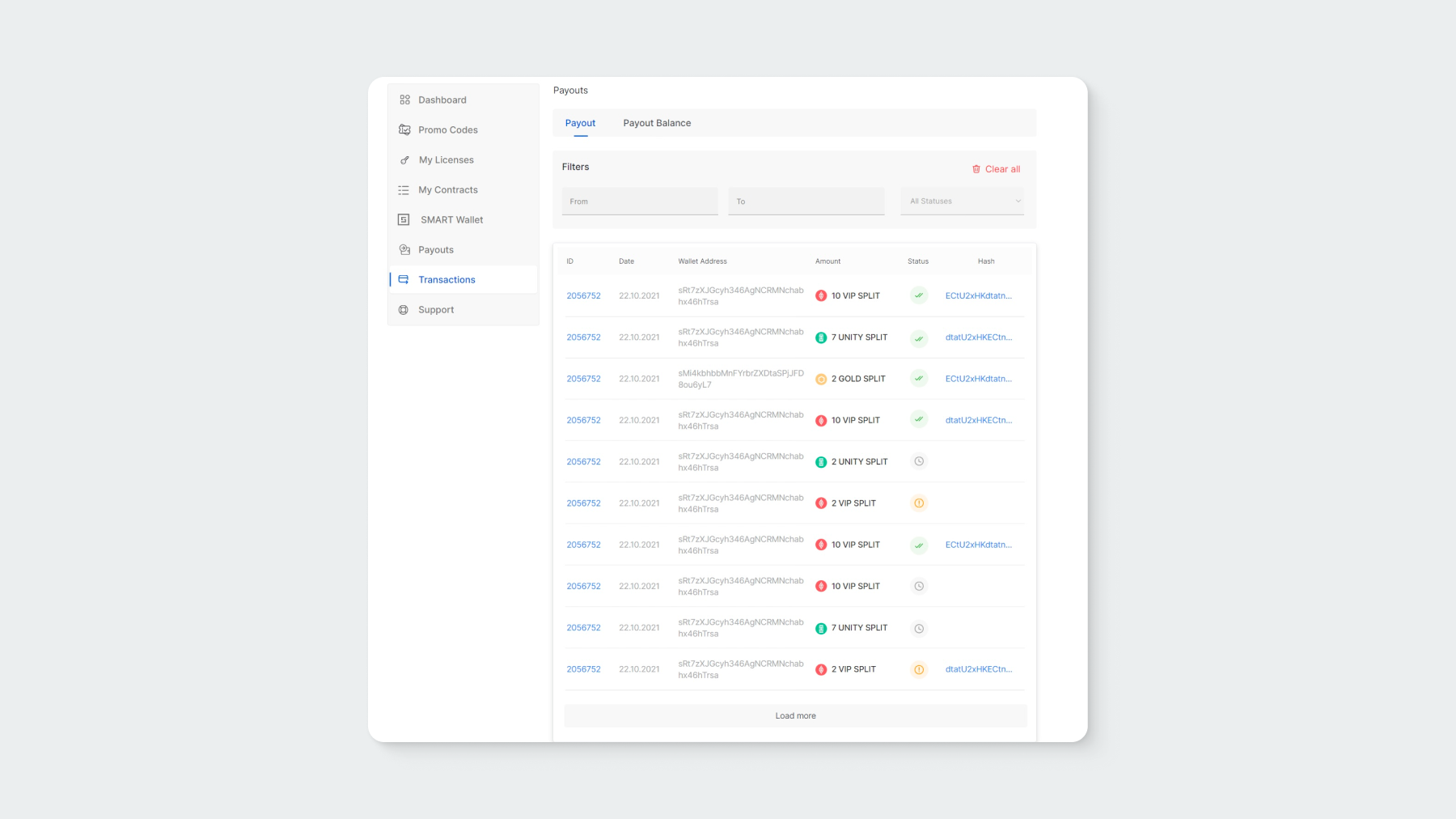The height and width of the screenshot is (819, 1456).
Task: Click the green checkmark status in first row
Action: (919, 295)
